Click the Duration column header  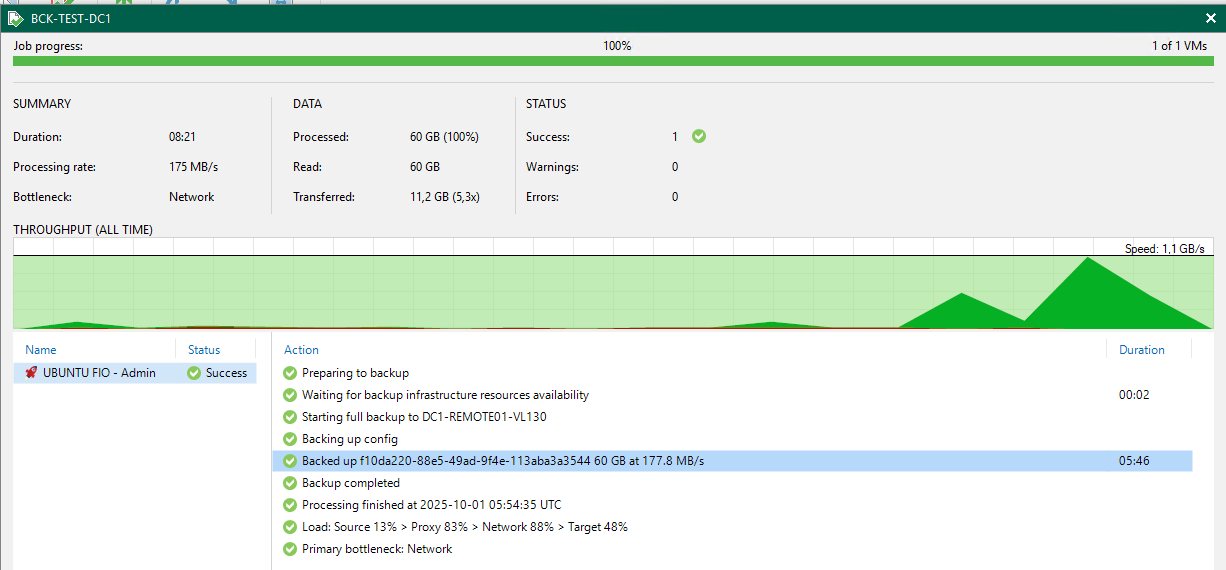pos(1141,350)
